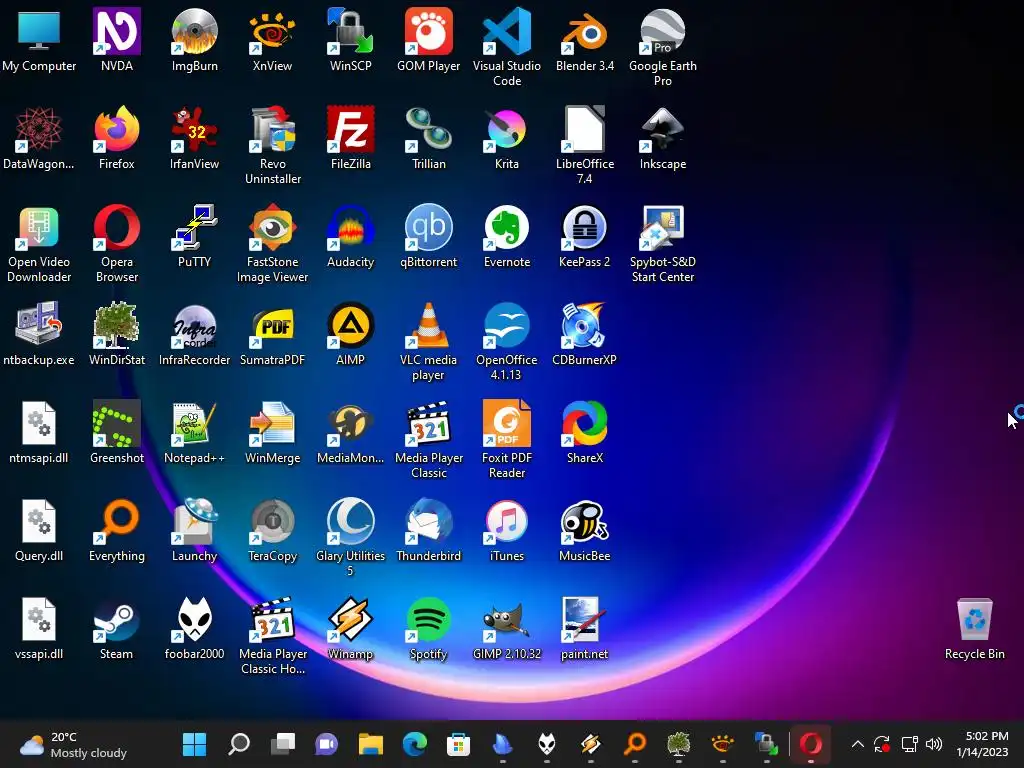1024x768 pixels.
Task: Select the AIMP desktop icon
Action: click(351, 325)
